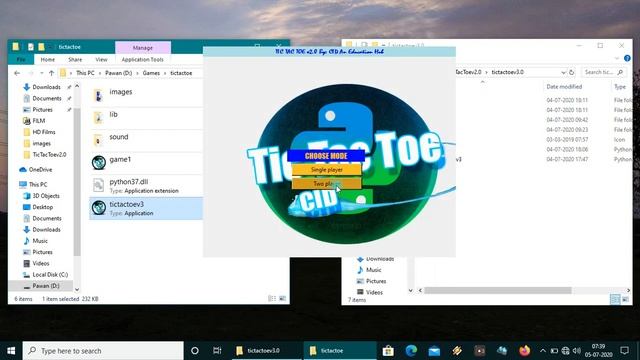Select OneDrive in navigation pane
The image size is (640, 360).
point(40,169)
